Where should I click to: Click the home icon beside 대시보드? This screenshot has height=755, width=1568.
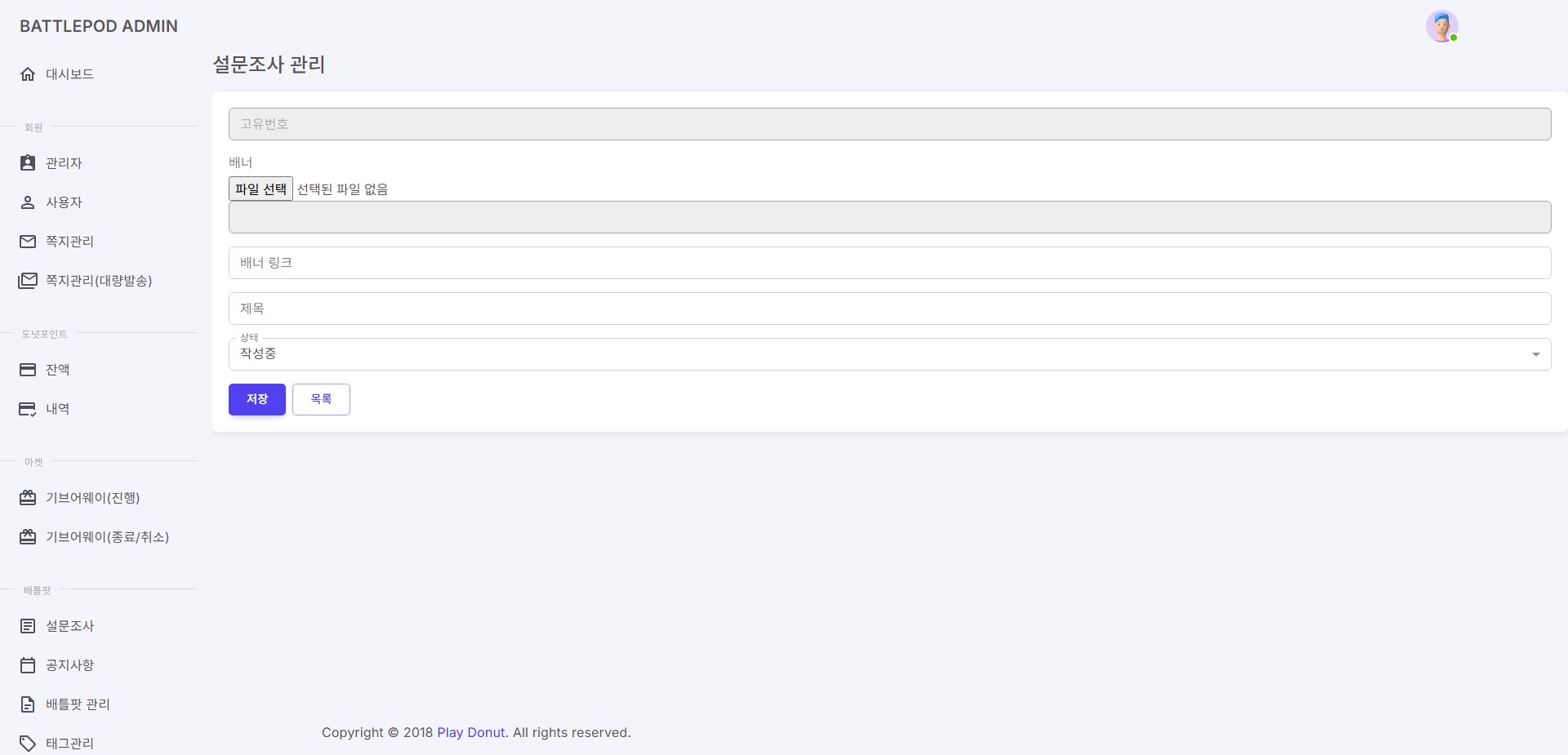pyautogui.click(x=28, y=74)
